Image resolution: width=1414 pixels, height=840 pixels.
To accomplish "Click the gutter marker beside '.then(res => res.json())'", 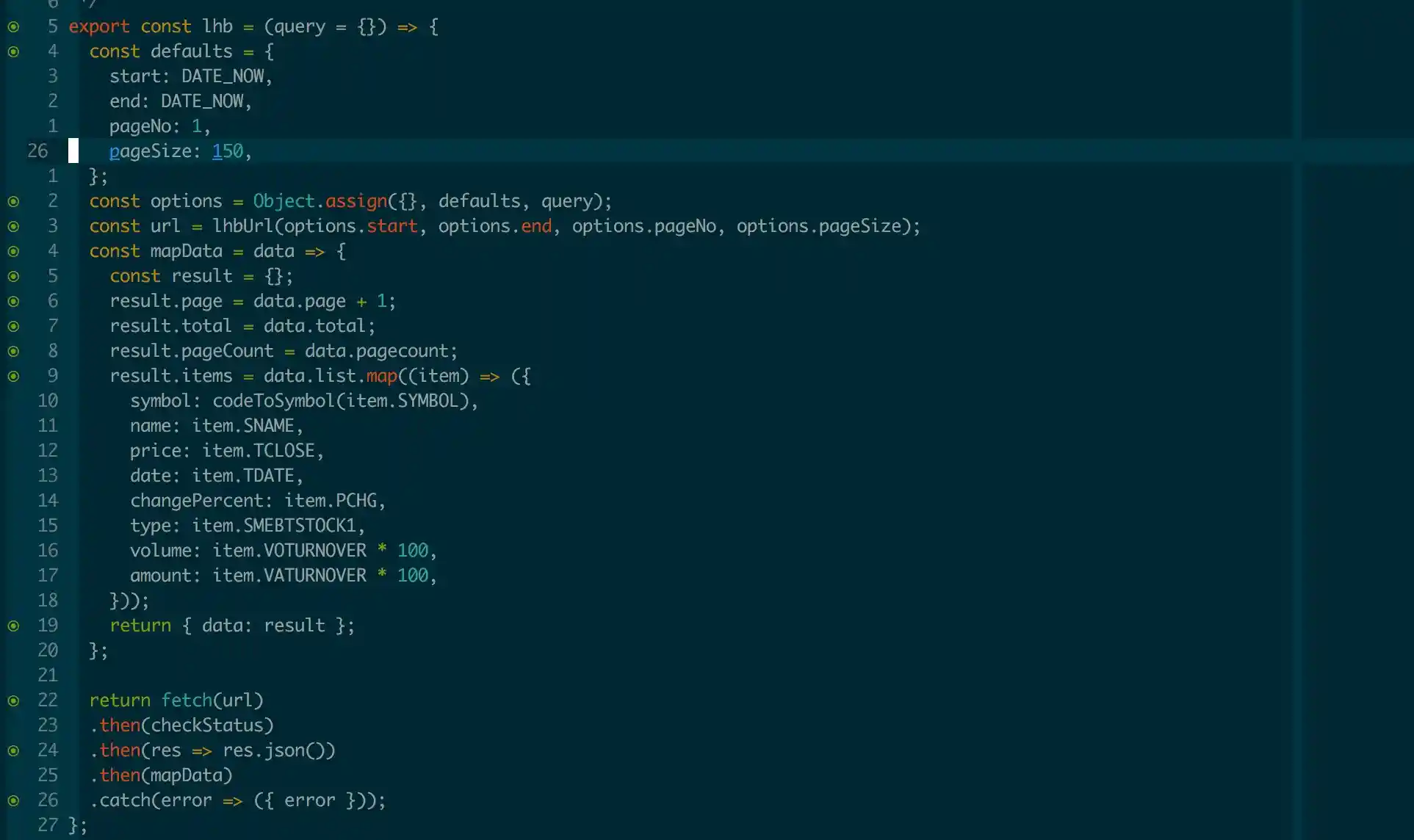I will [x=13, y=751].
